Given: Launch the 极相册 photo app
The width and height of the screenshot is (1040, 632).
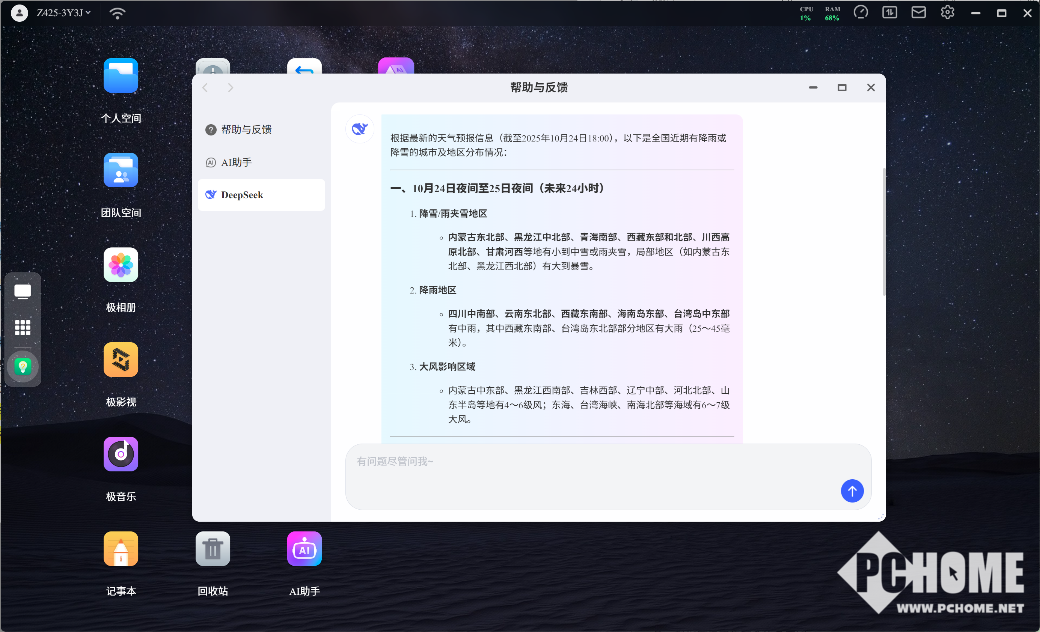Looking at the screenshot, I should 121,266.
